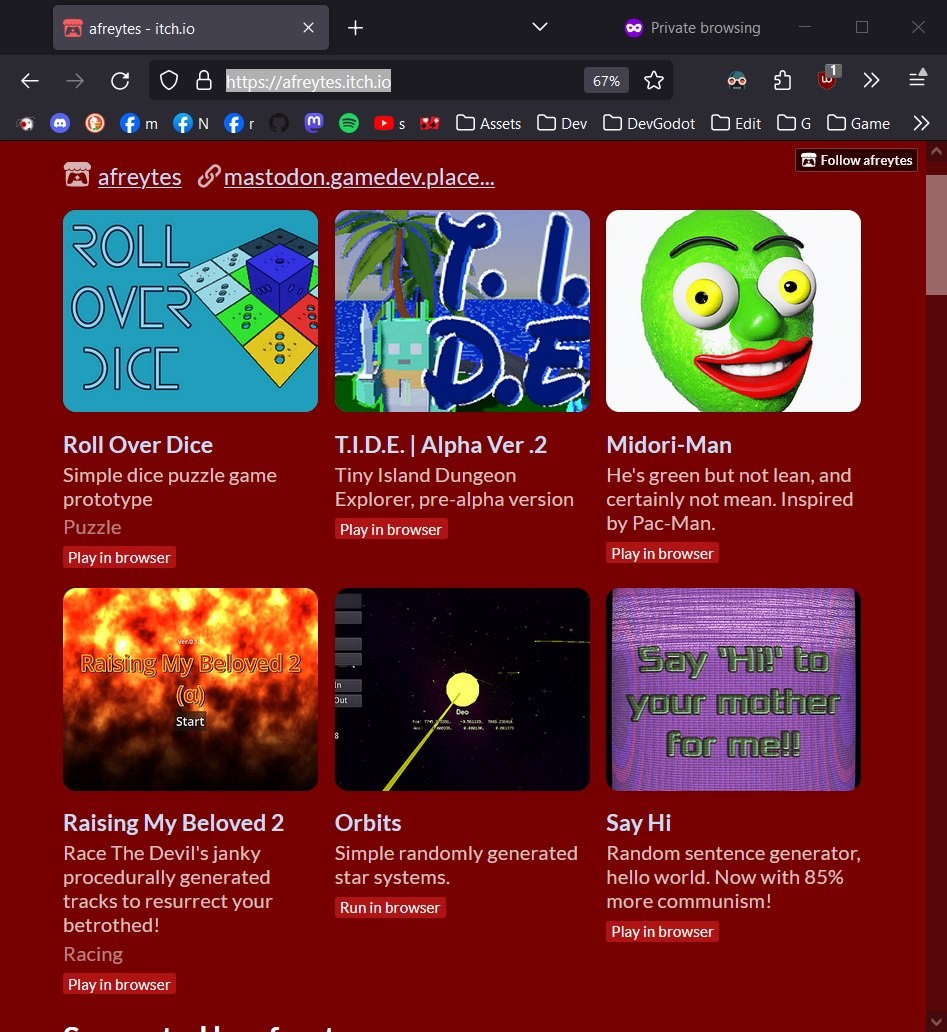Click the page's vertical scrollbar thumb
This screenshot has width=947, height=1032.
point(936,235)
